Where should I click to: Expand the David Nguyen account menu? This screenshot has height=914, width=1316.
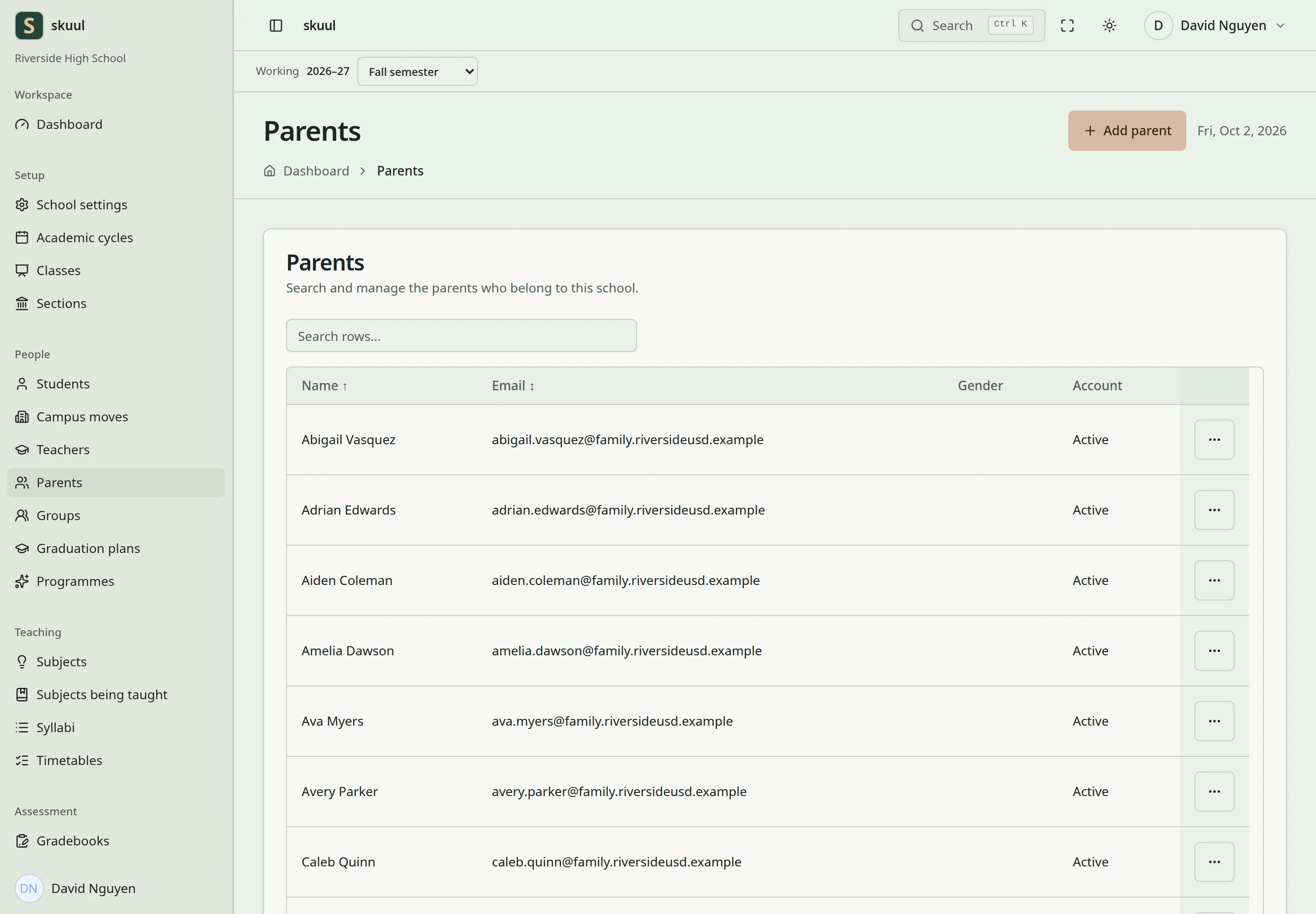(1215, 26)
